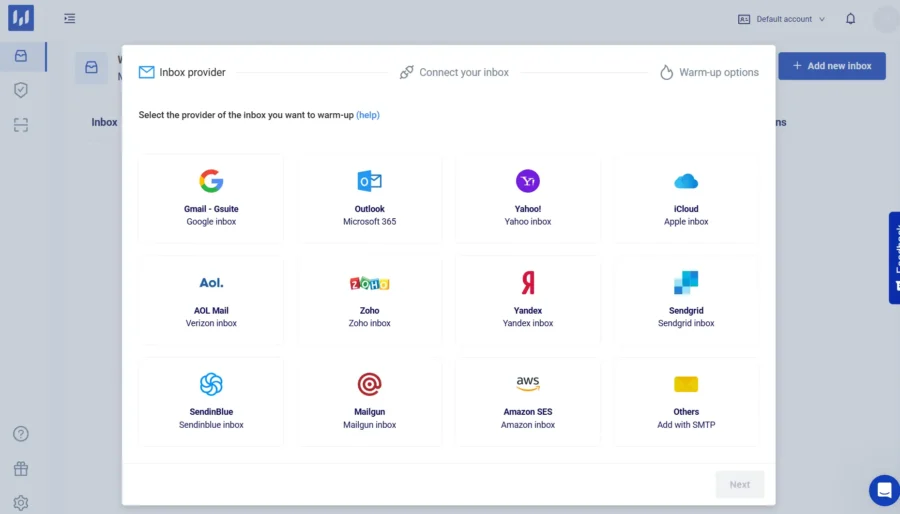Open the Default account dropdown
The height and width of the screenshot is (514, 900).
(782, 19)
